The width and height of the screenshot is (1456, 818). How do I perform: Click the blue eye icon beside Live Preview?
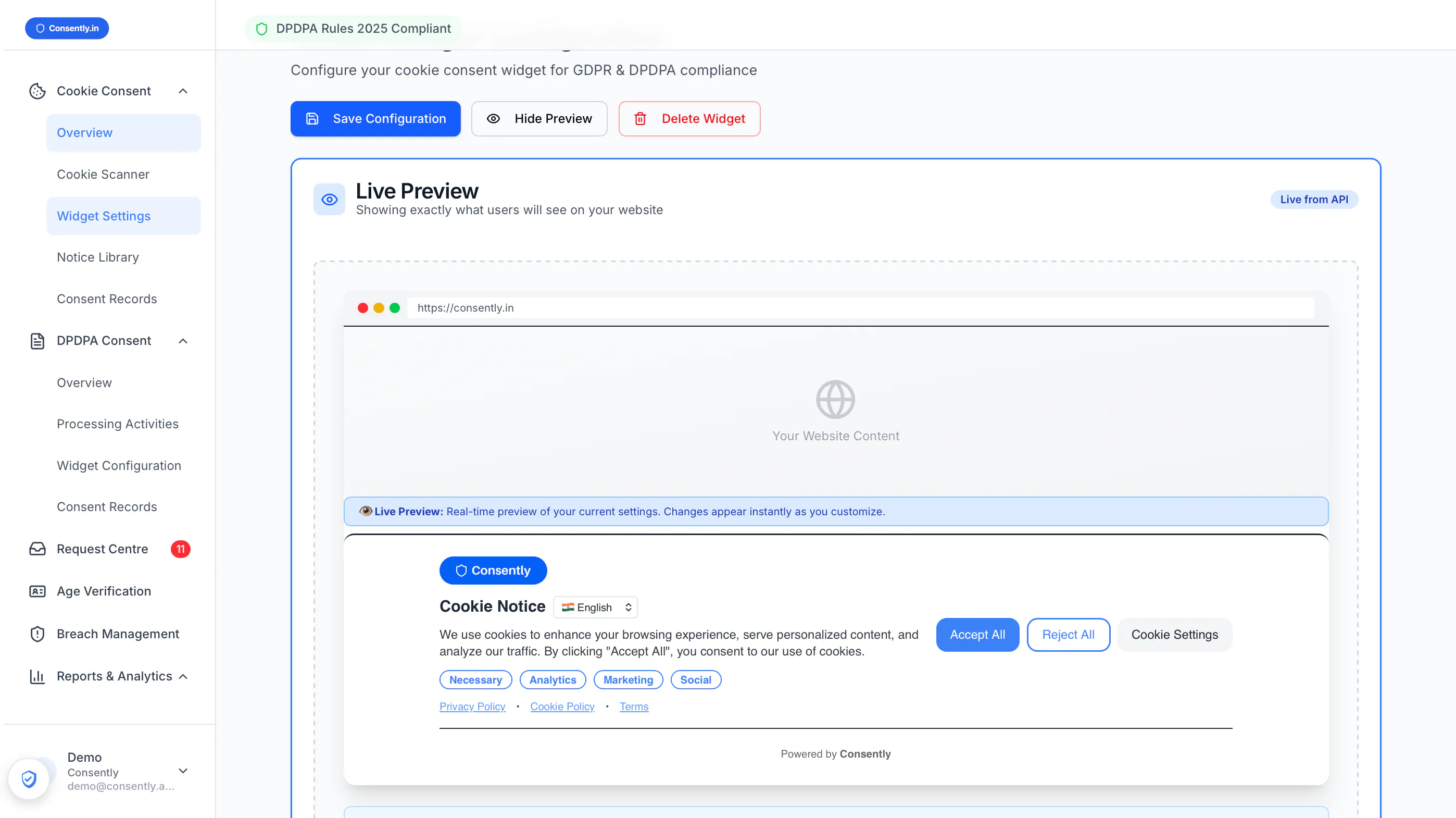coord(330,199)
